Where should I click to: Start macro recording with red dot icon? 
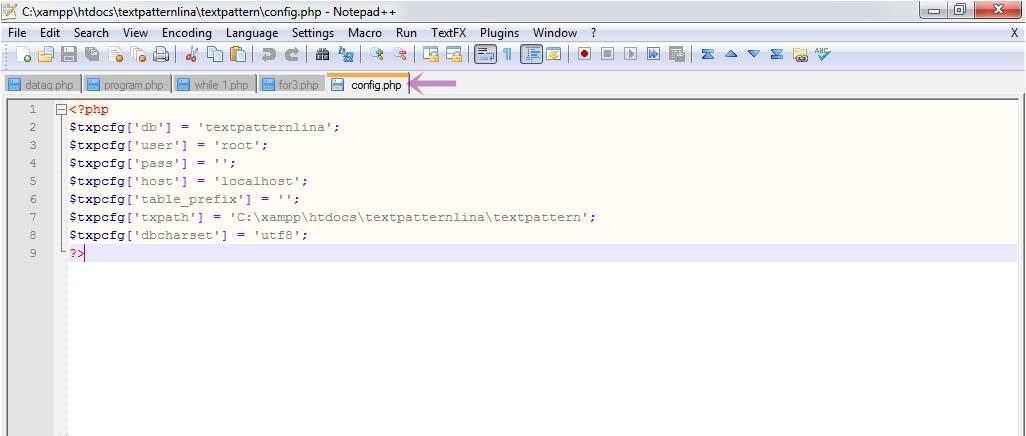(584, 55)
